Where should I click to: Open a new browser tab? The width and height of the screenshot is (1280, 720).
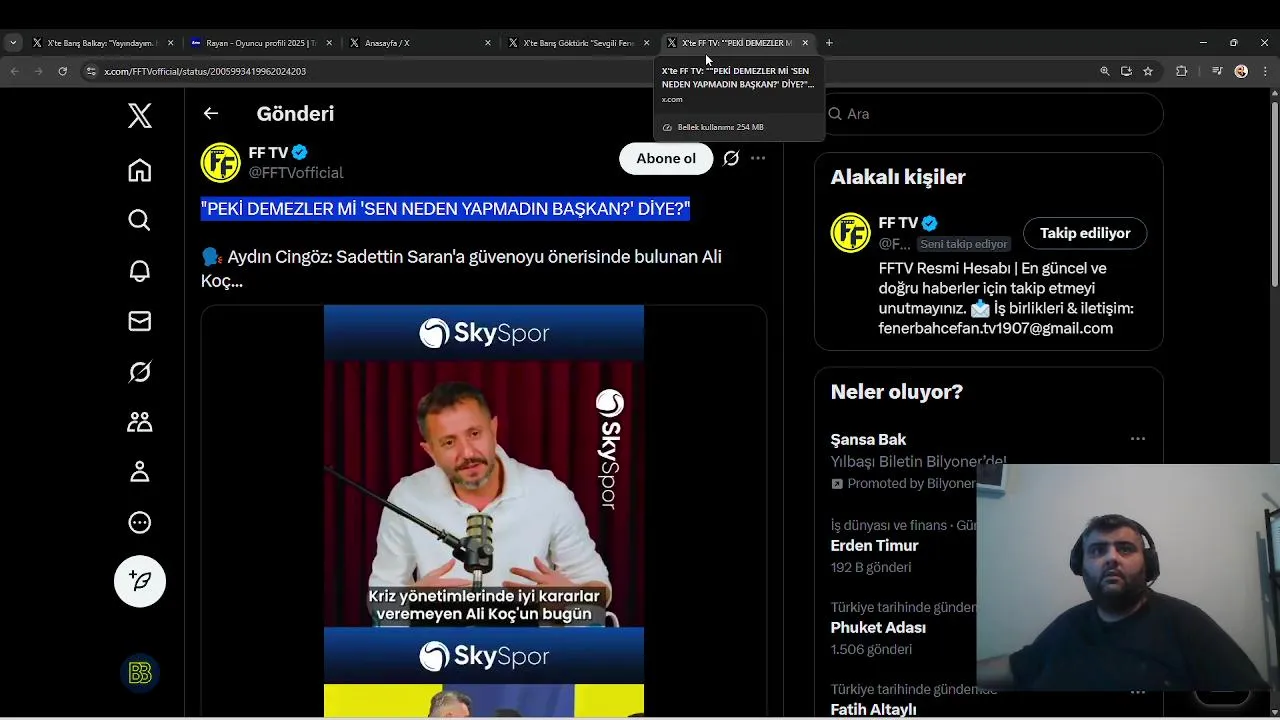(x=829, y=43)
